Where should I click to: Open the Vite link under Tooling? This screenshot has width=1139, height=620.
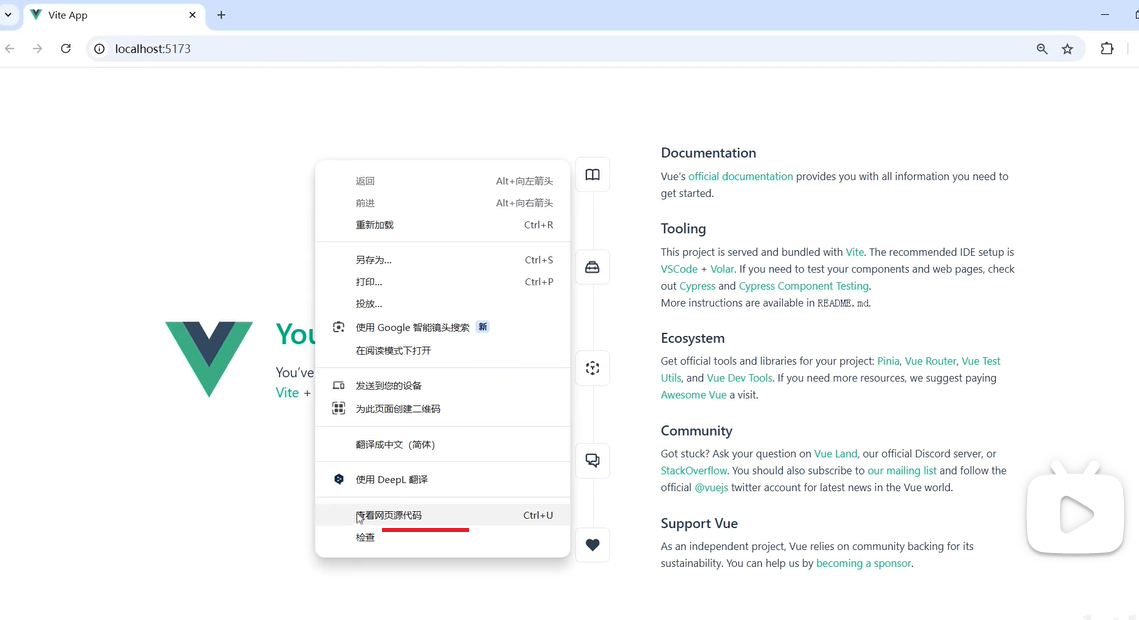tap(854, 252)
